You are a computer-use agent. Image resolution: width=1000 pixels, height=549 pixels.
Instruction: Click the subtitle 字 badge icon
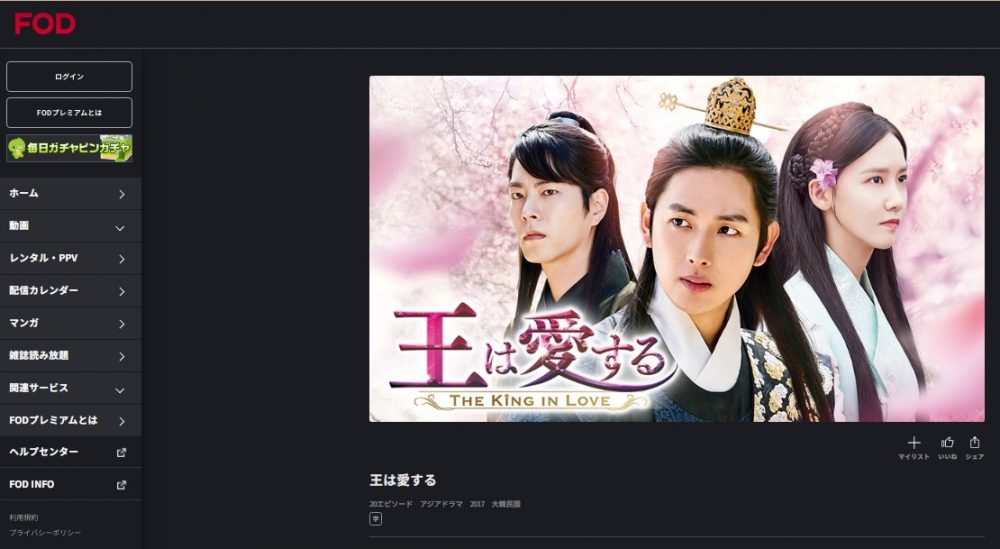pyautogui.click(x=376, y=519)
